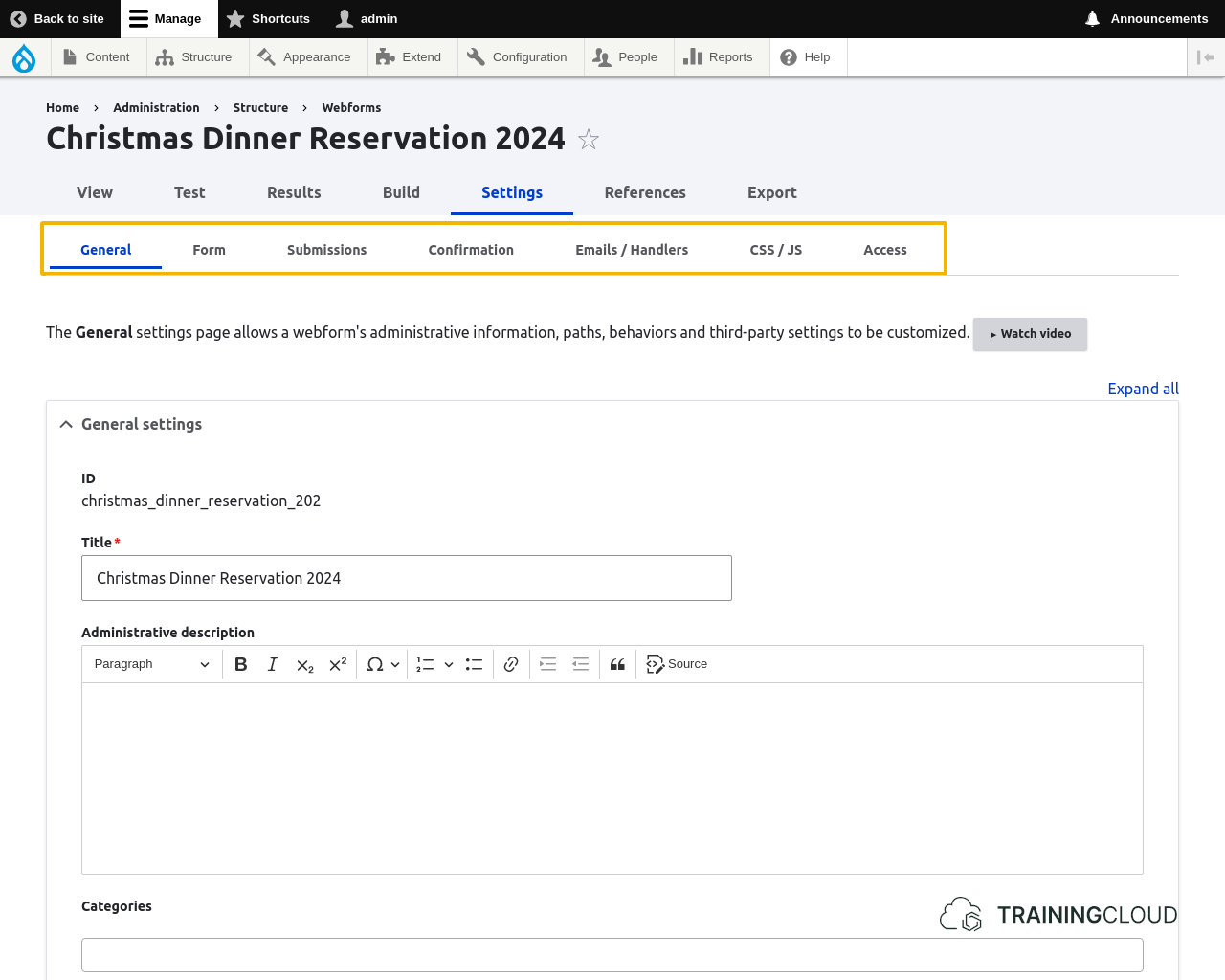
Task: Open the Access settings tab
Action: pos(885,250)
